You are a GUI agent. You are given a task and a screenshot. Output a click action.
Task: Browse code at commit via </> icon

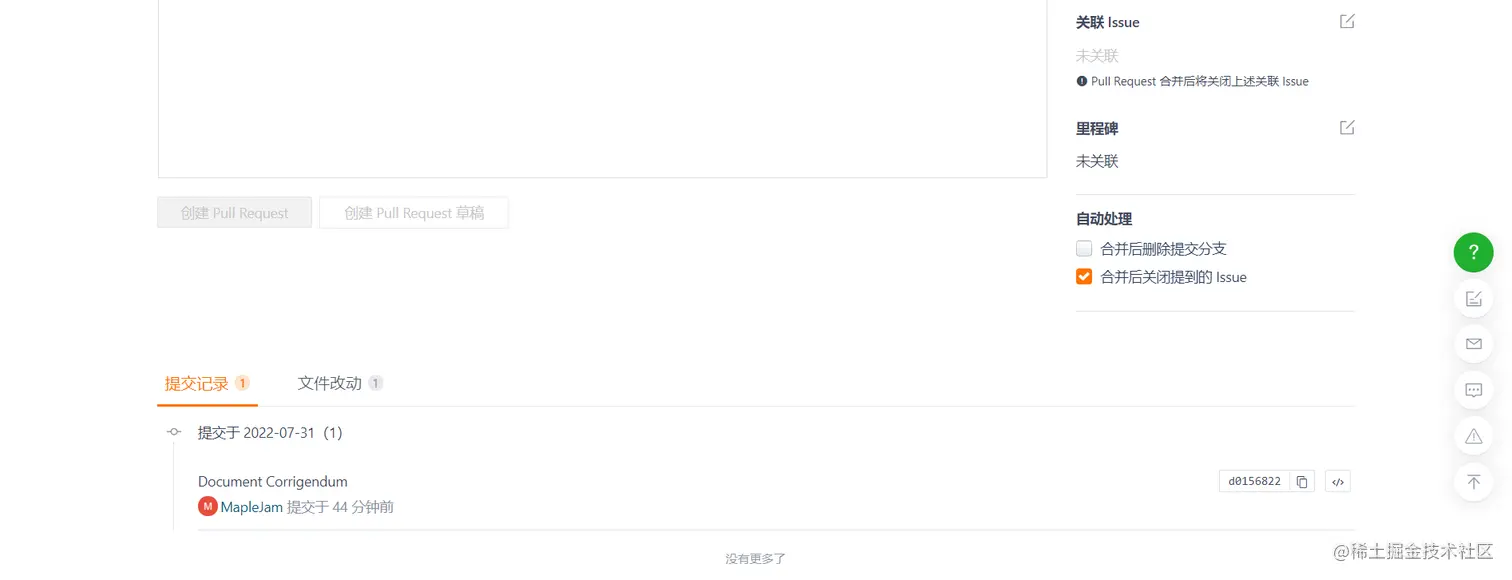coord(1338,481)
